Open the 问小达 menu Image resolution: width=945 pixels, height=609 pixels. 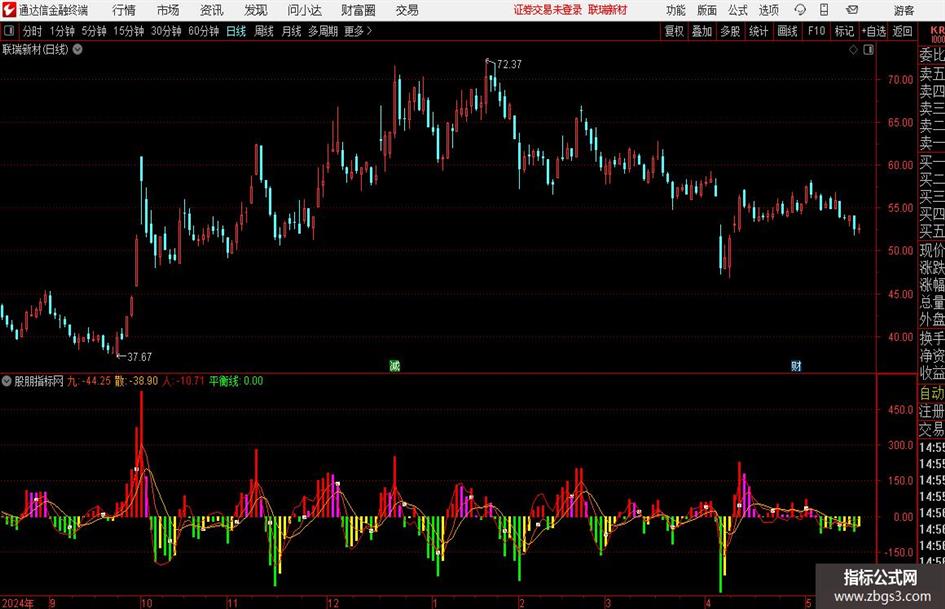point(304,10)
